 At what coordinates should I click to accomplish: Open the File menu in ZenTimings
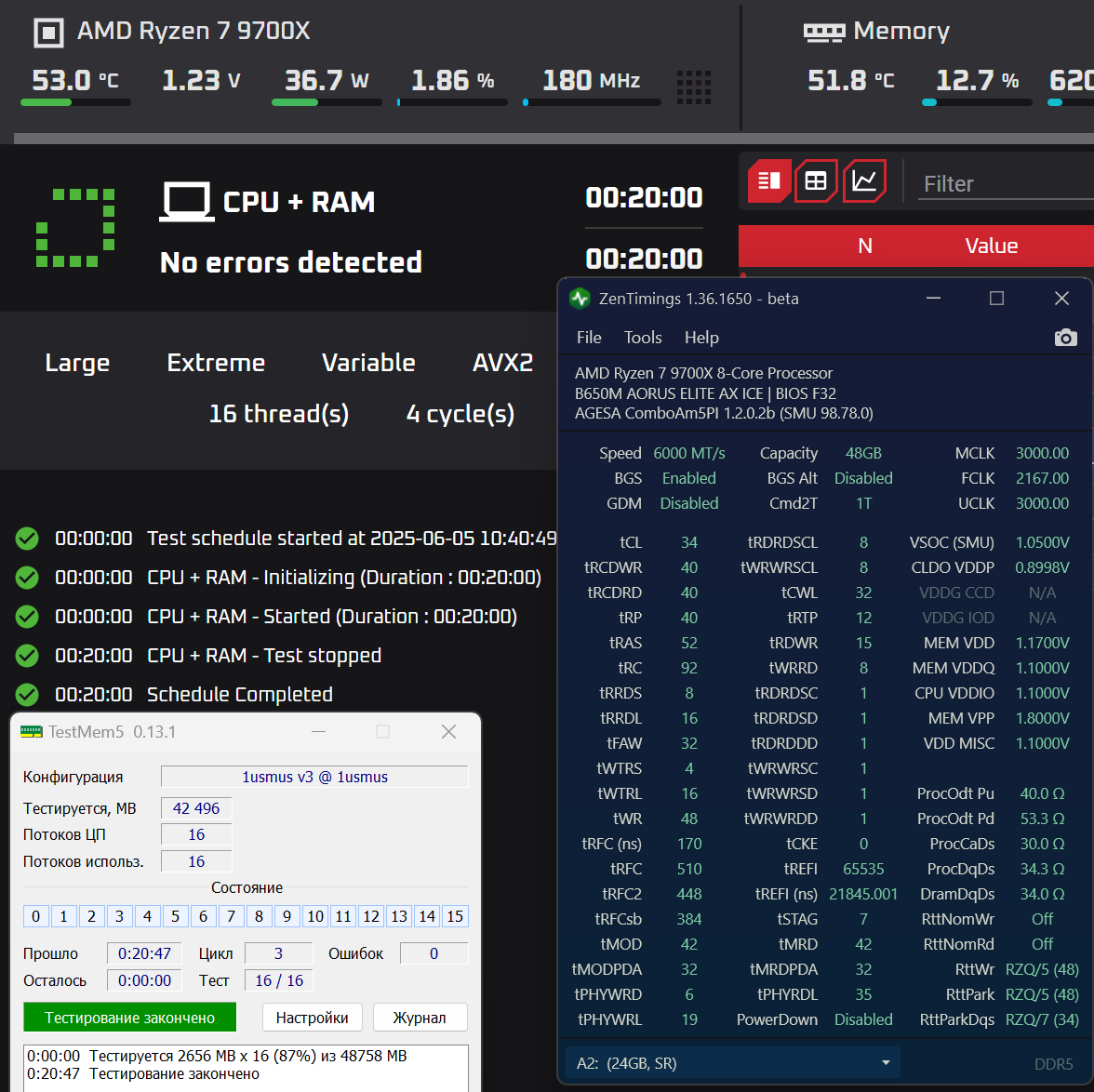[x=589, y=338]
